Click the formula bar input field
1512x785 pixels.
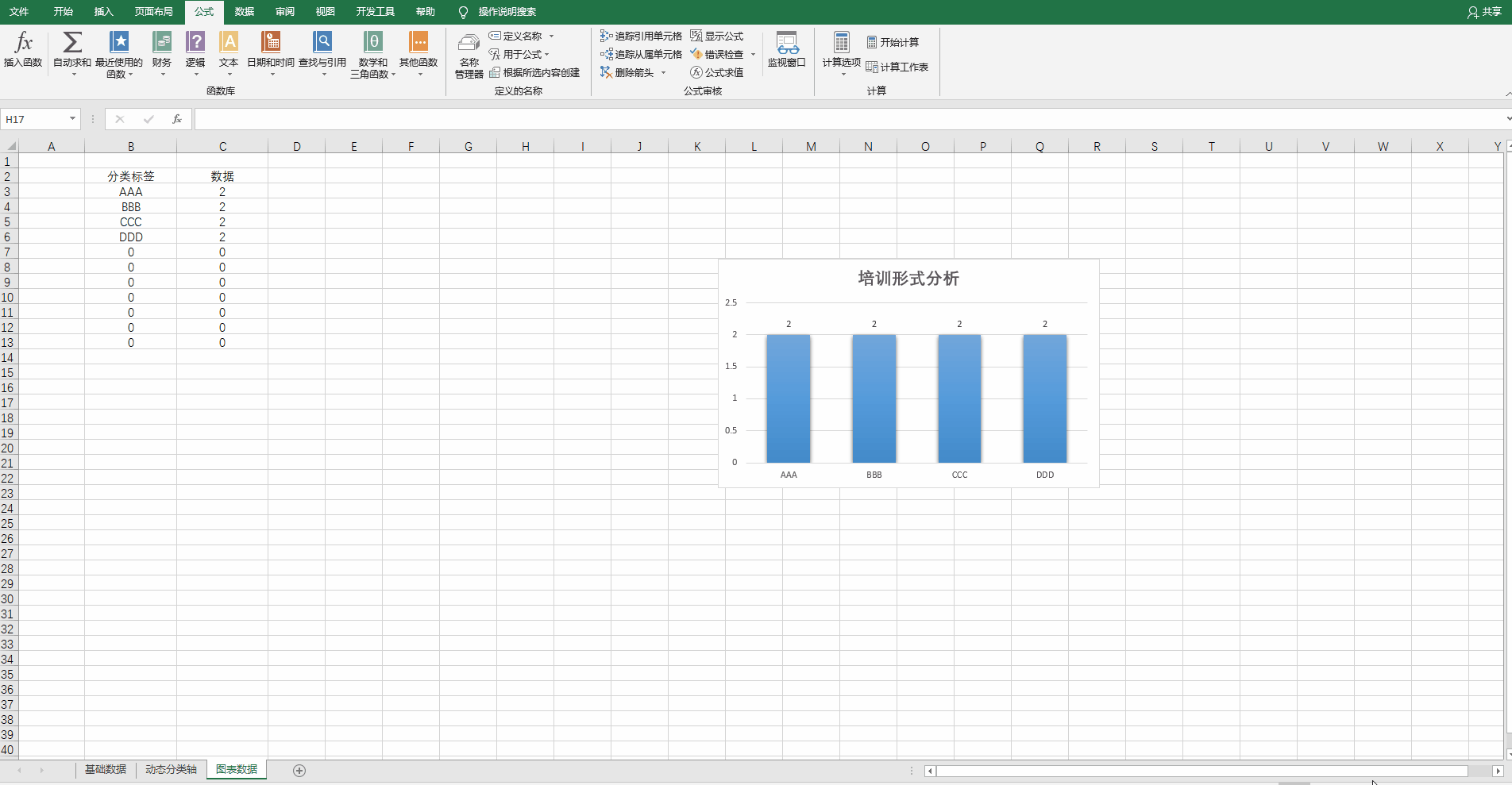pyautogui.click(x=848, y=119)
